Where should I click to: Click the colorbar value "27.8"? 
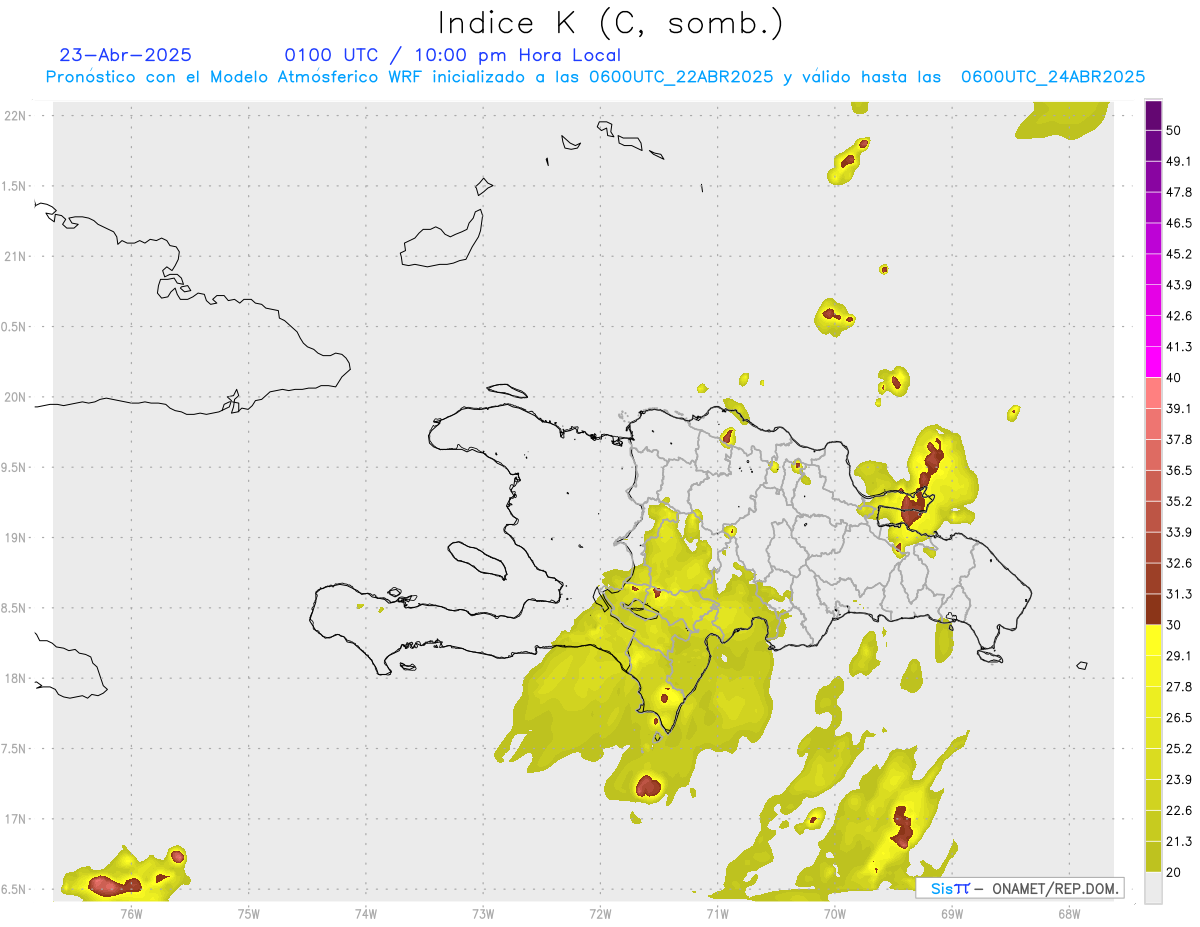click(x=1178, y=687)
